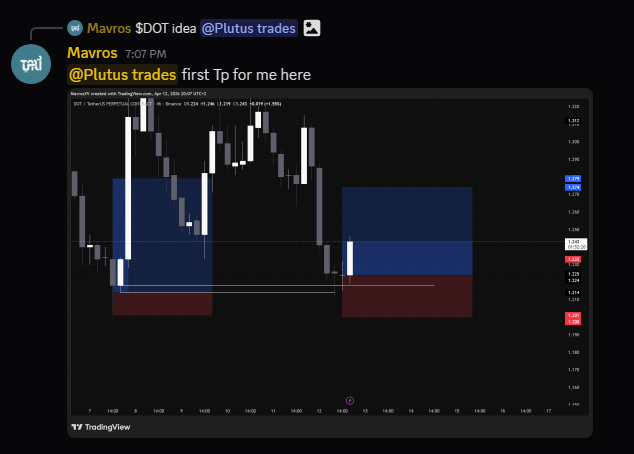Click the Mavros name in reply preview

[x=109, y=28]
